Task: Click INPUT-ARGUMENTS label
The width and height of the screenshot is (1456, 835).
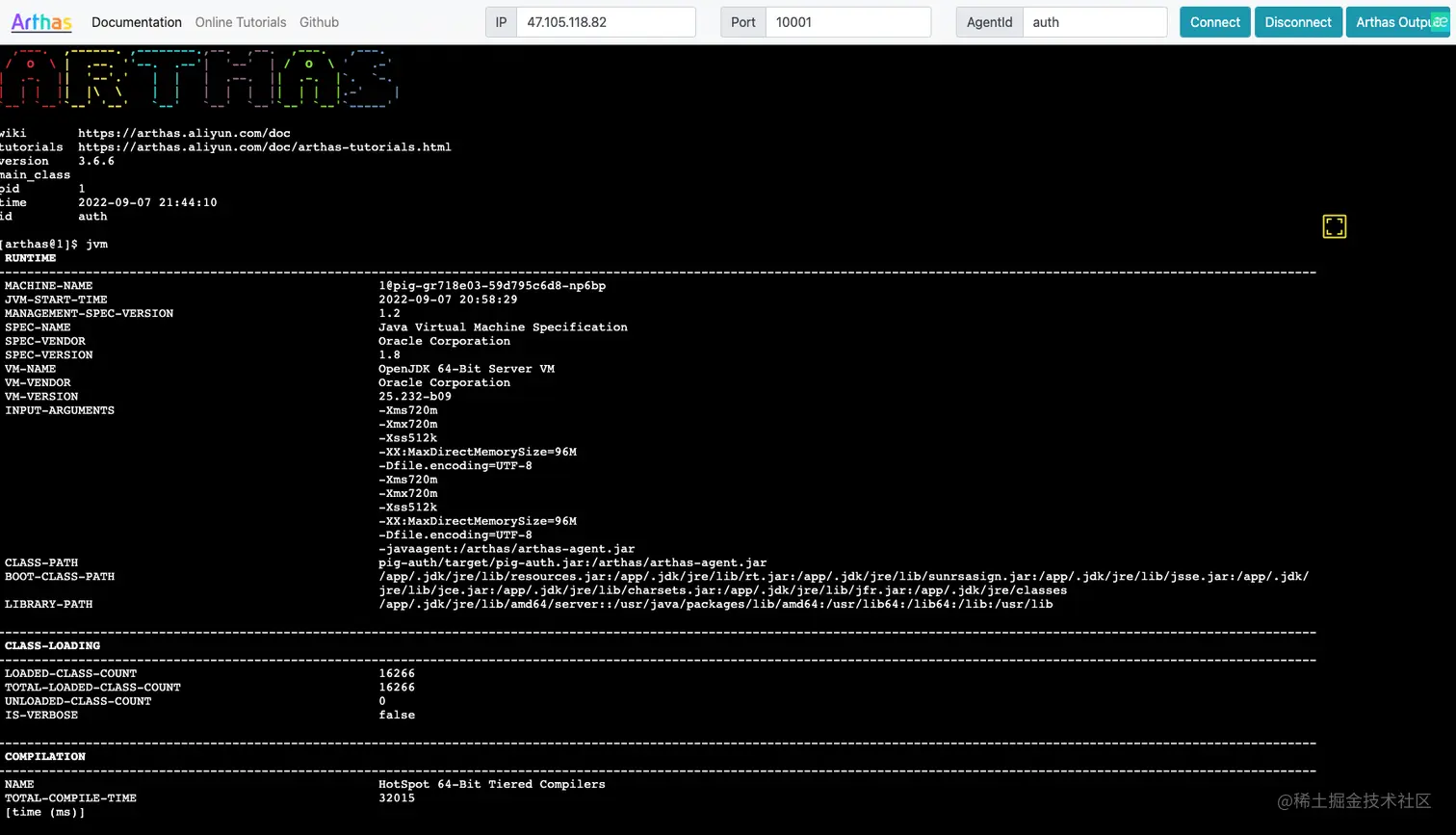Action: click(60, 410)
